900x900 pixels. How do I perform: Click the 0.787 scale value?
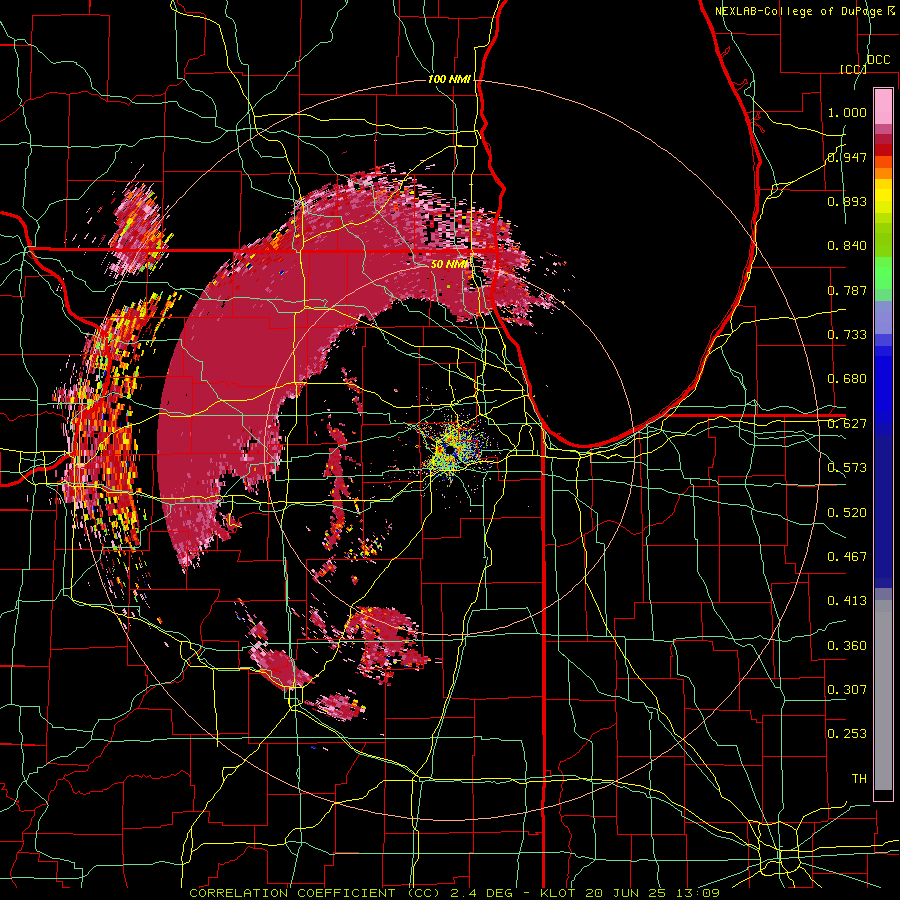(x=847, y=290)
